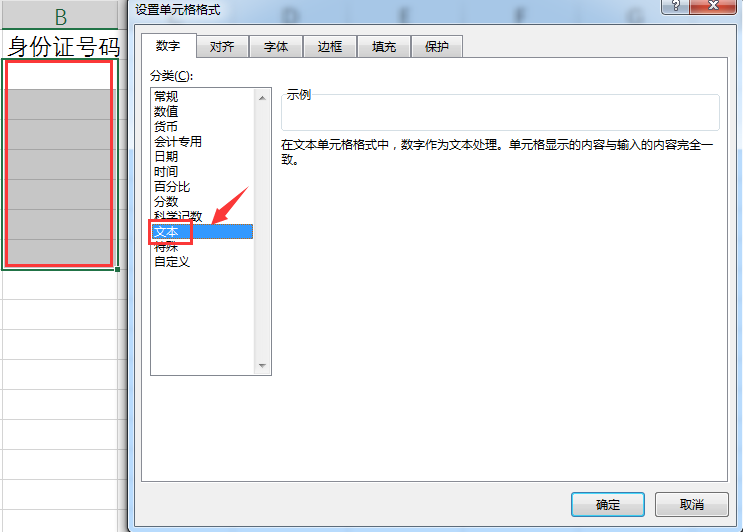The width and height of the screenshot is (743, 532).
Task: Select 自定义 category
Action: [x=172, y=261]
